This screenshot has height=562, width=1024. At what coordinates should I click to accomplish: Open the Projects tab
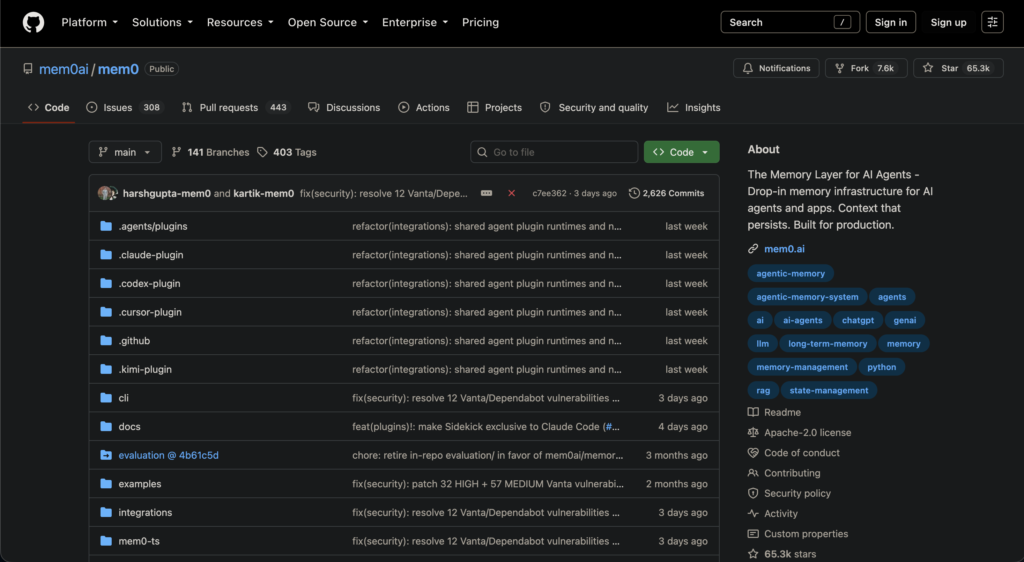[494, 108]
